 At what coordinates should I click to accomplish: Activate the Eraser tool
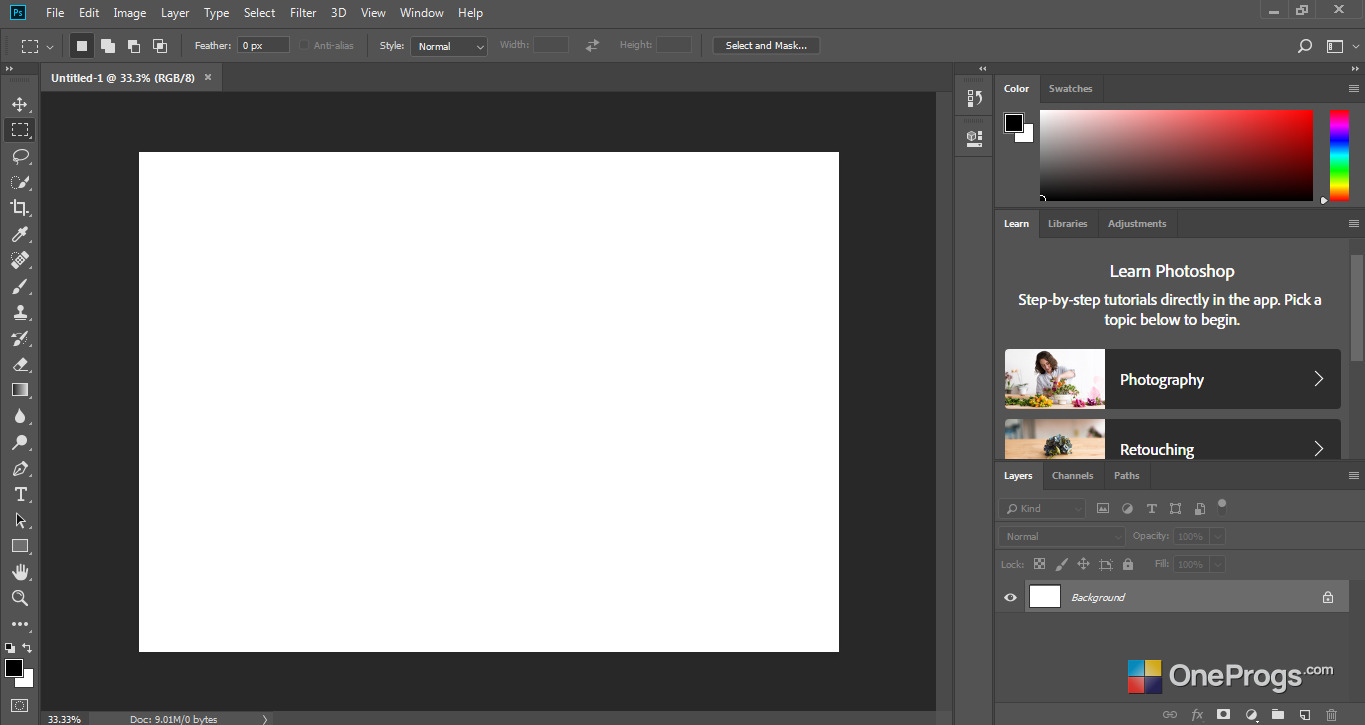click(20, 364)
